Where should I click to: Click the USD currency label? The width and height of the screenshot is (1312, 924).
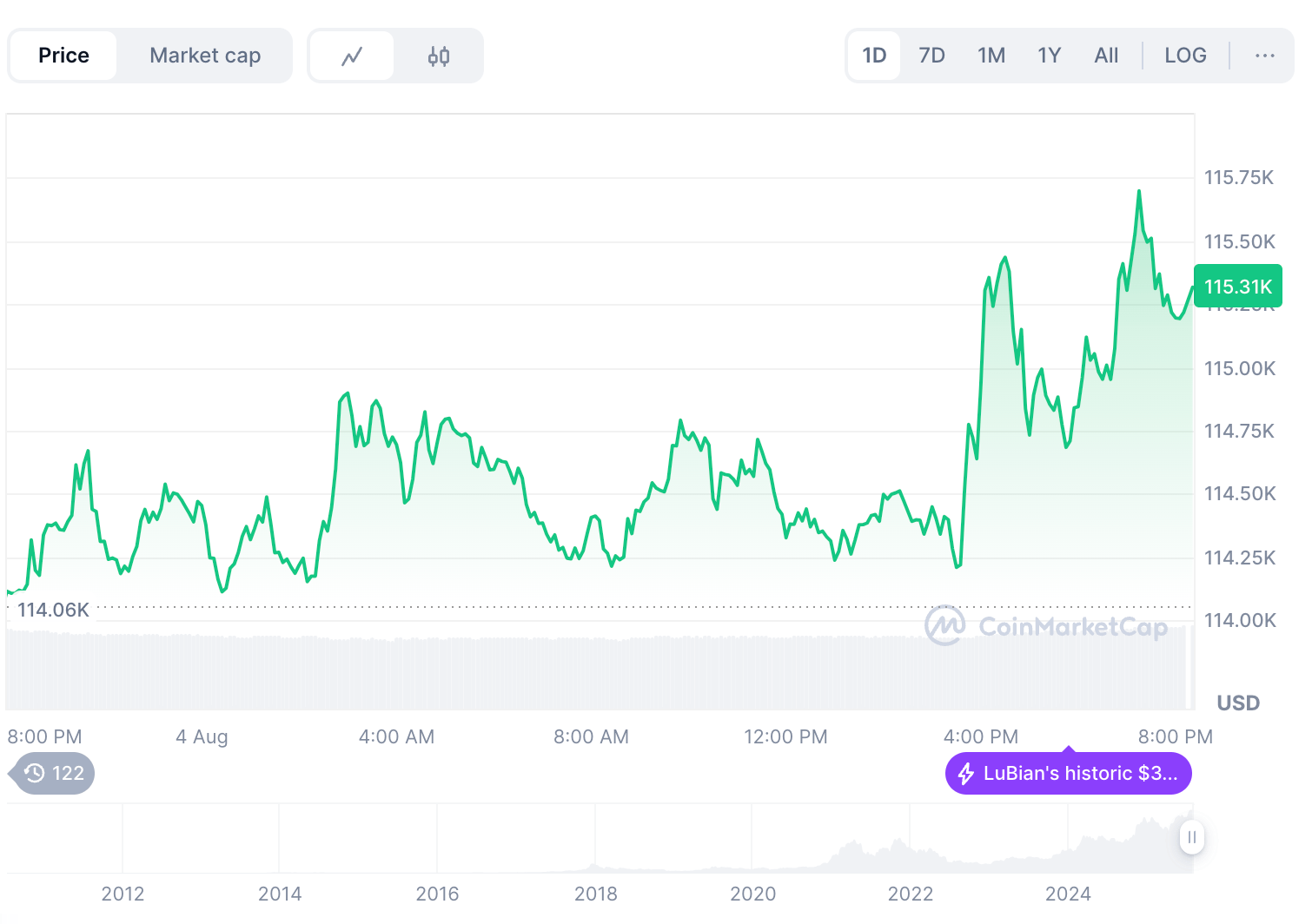pos(1238,703)
